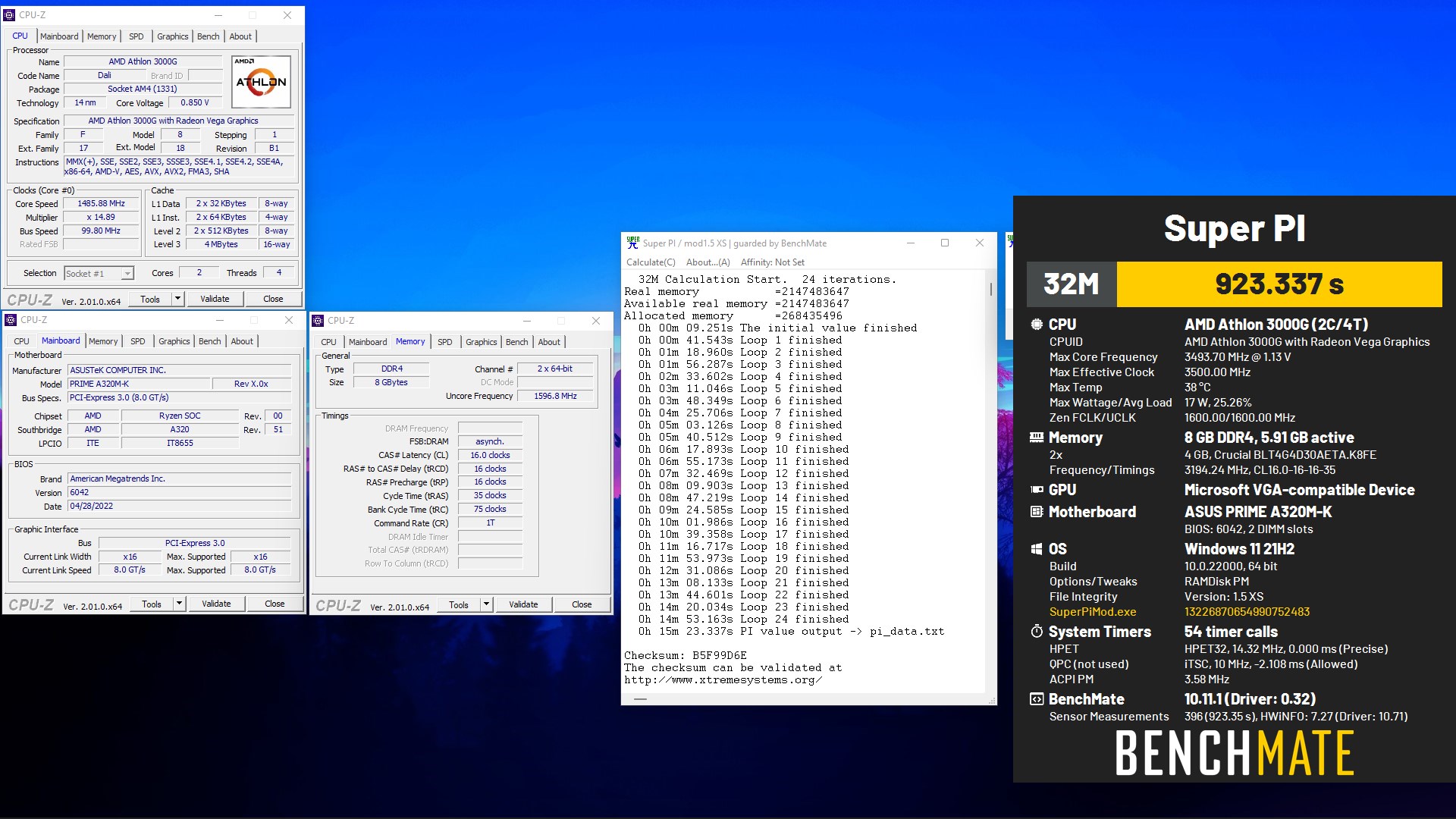1456x819 pixels.
Task: Open the Tools dropdown arrow in CPU window
Action: pos(177,299)
